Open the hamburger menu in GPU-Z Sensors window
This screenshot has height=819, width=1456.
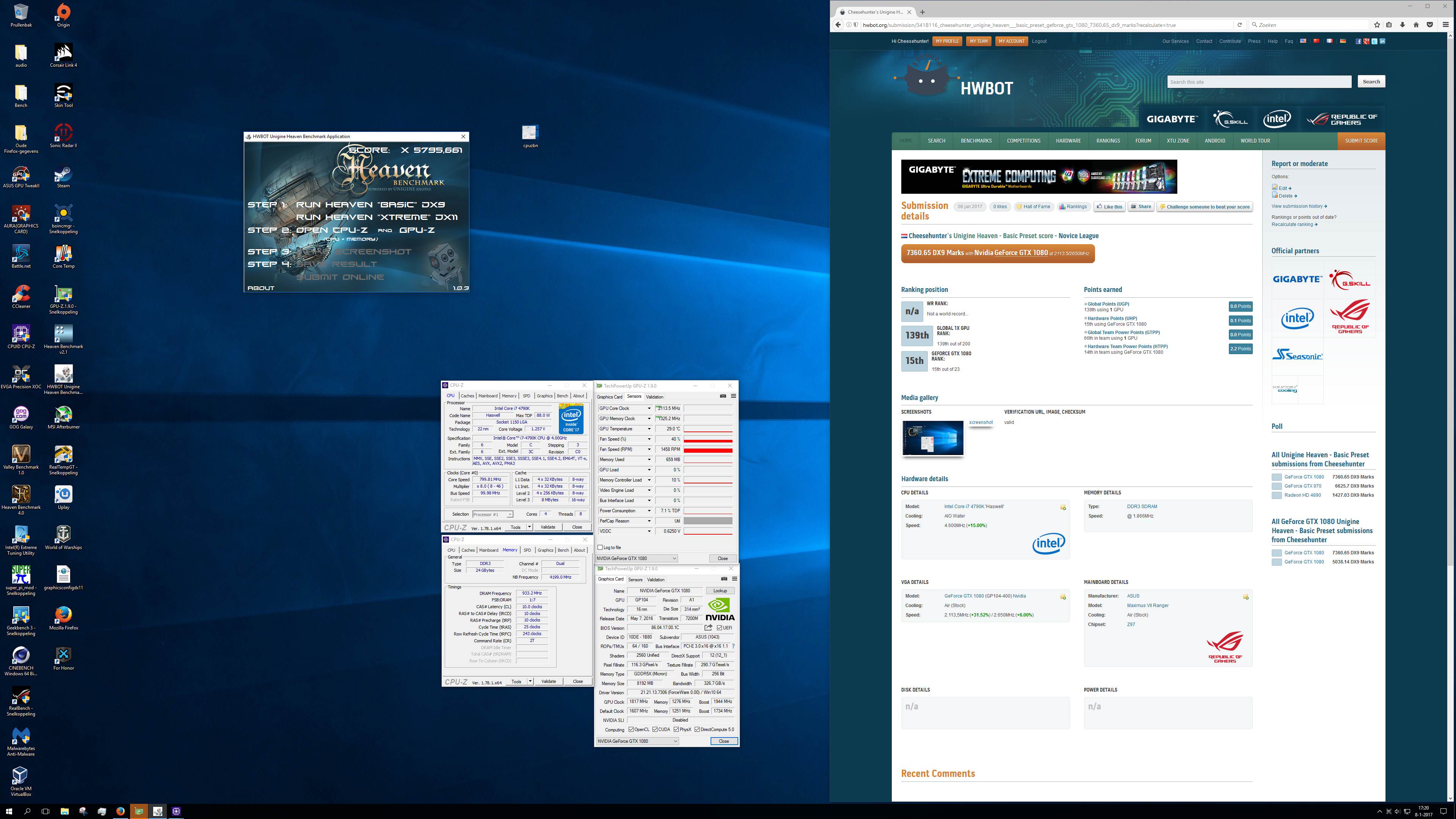pyautogui.click(x=733, y=396)
